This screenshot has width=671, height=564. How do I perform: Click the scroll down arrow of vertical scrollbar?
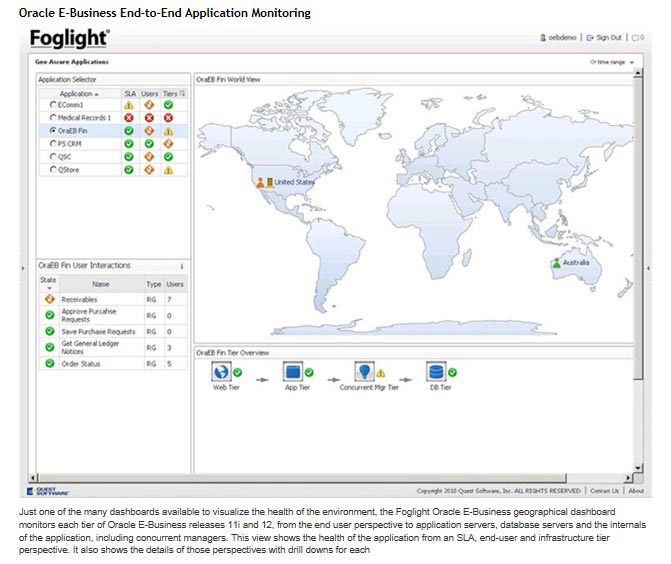(x=638, y=468)
